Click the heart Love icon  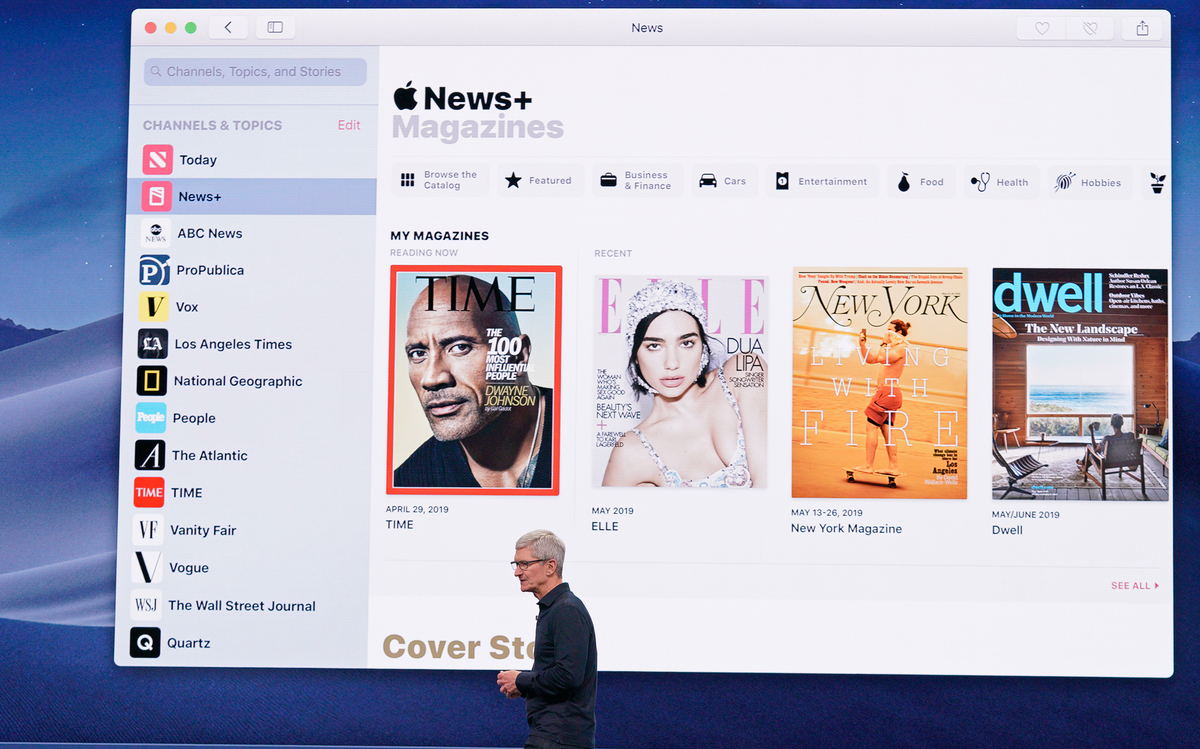(1042, 29)
